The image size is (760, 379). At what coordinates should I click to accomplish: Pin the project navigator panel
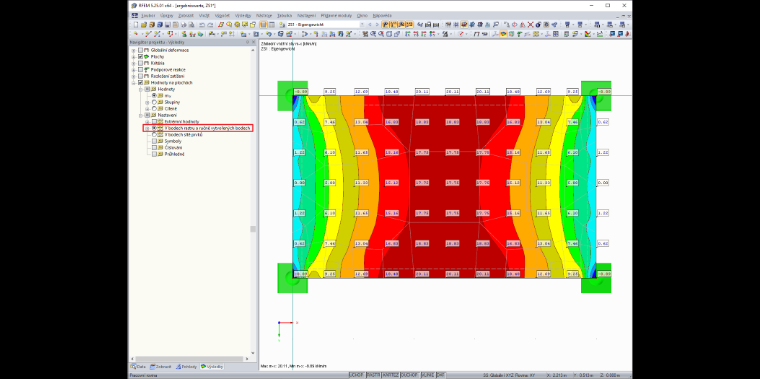pyautogui.click(x=247, y=42)
